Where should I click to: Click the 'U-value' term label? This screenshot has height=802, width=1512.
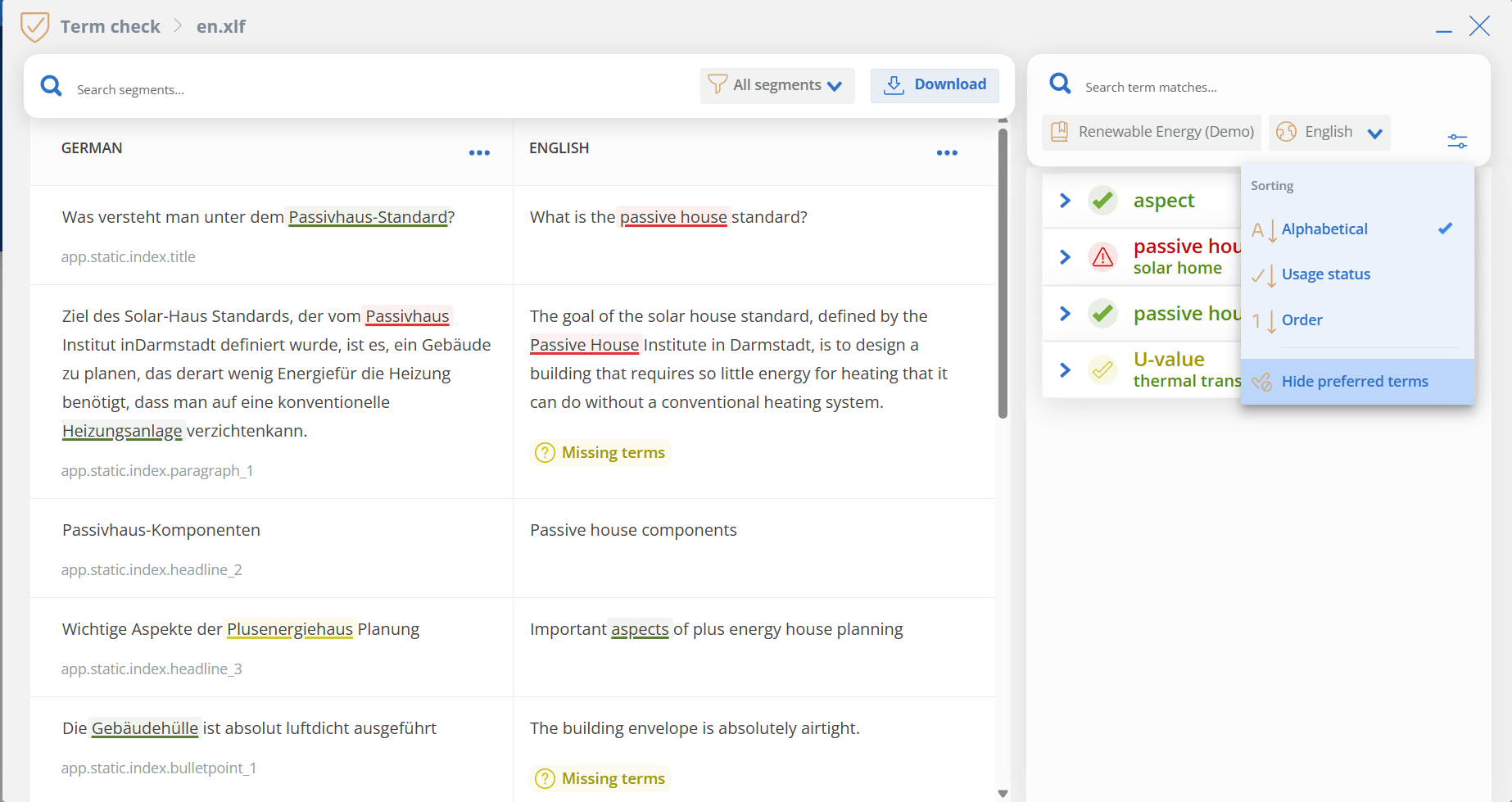tap(1169, 359)
